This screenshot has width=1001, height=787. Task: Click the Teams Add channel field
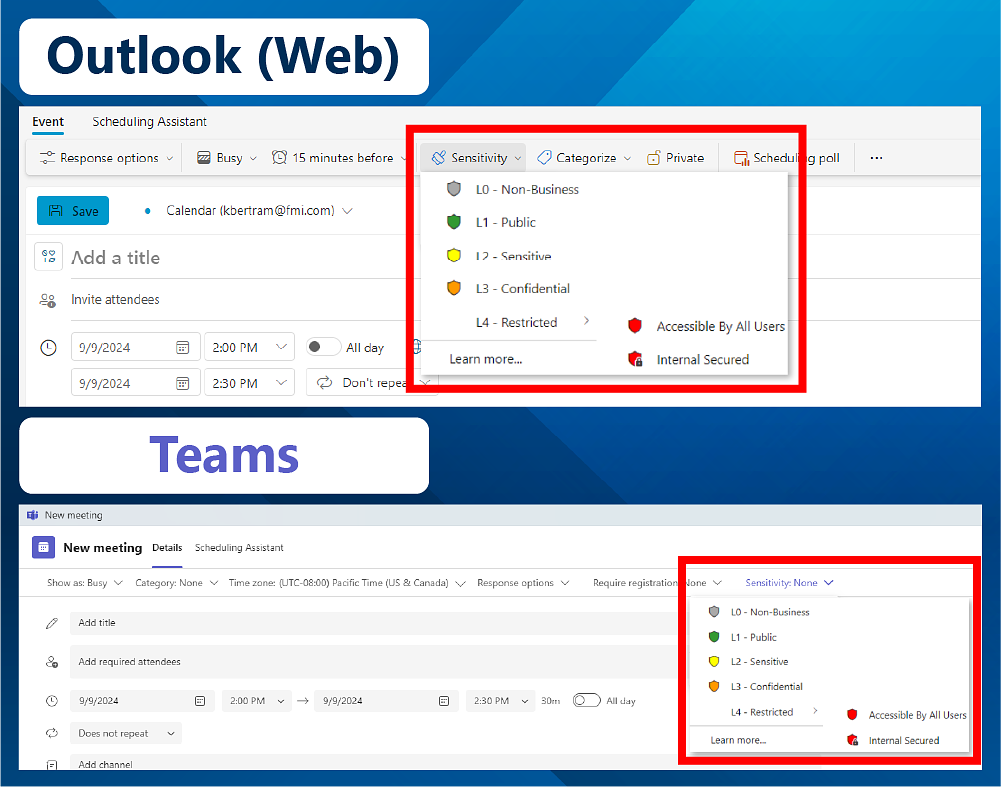point(373,763)
